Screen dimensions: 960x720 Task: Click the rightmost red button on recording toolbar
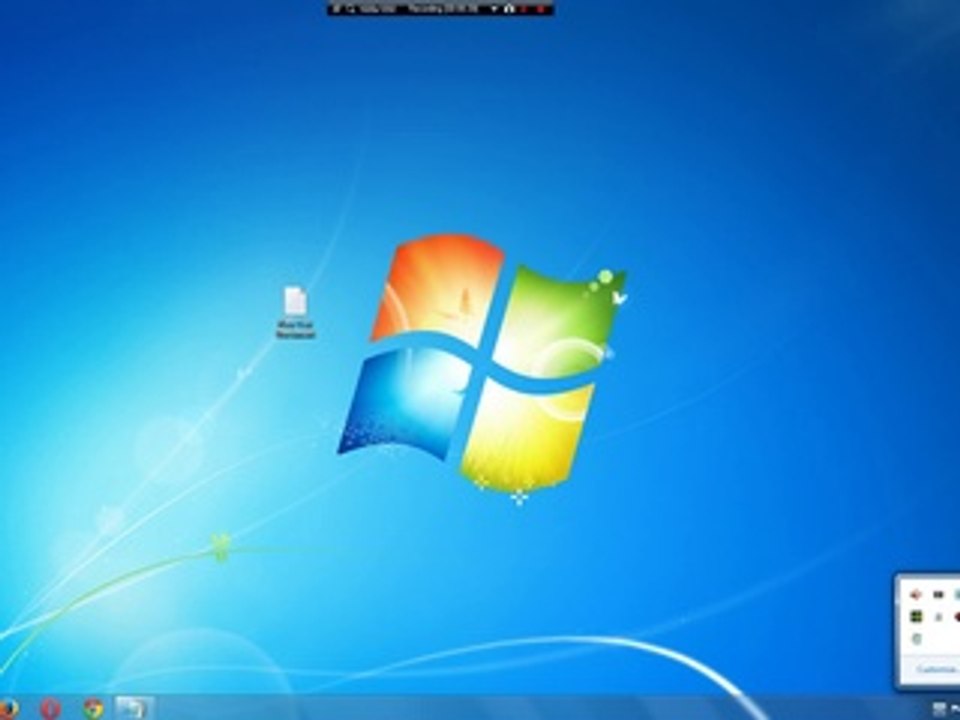tap(541, 9)
